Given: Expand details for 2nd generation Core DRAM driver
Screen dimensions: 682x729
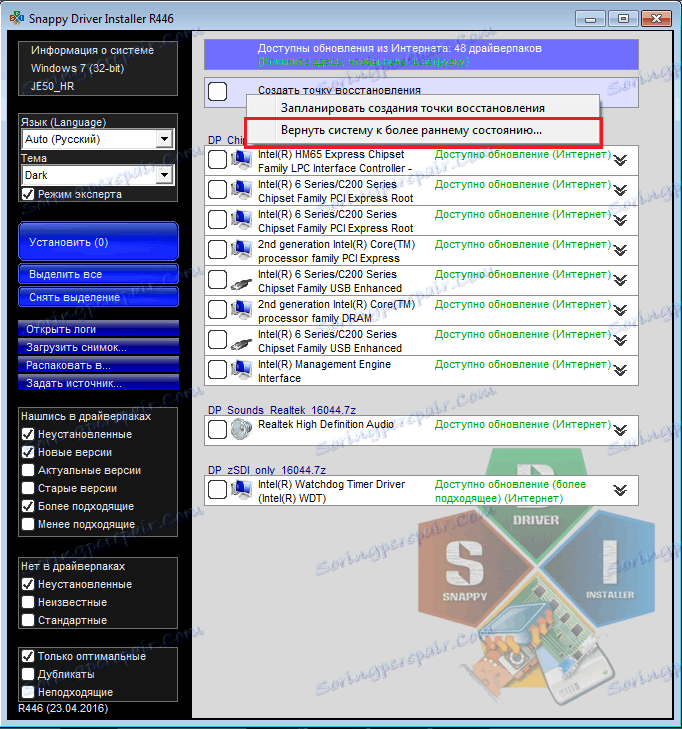Looking at the screenshot, I should tap(620, 311).
